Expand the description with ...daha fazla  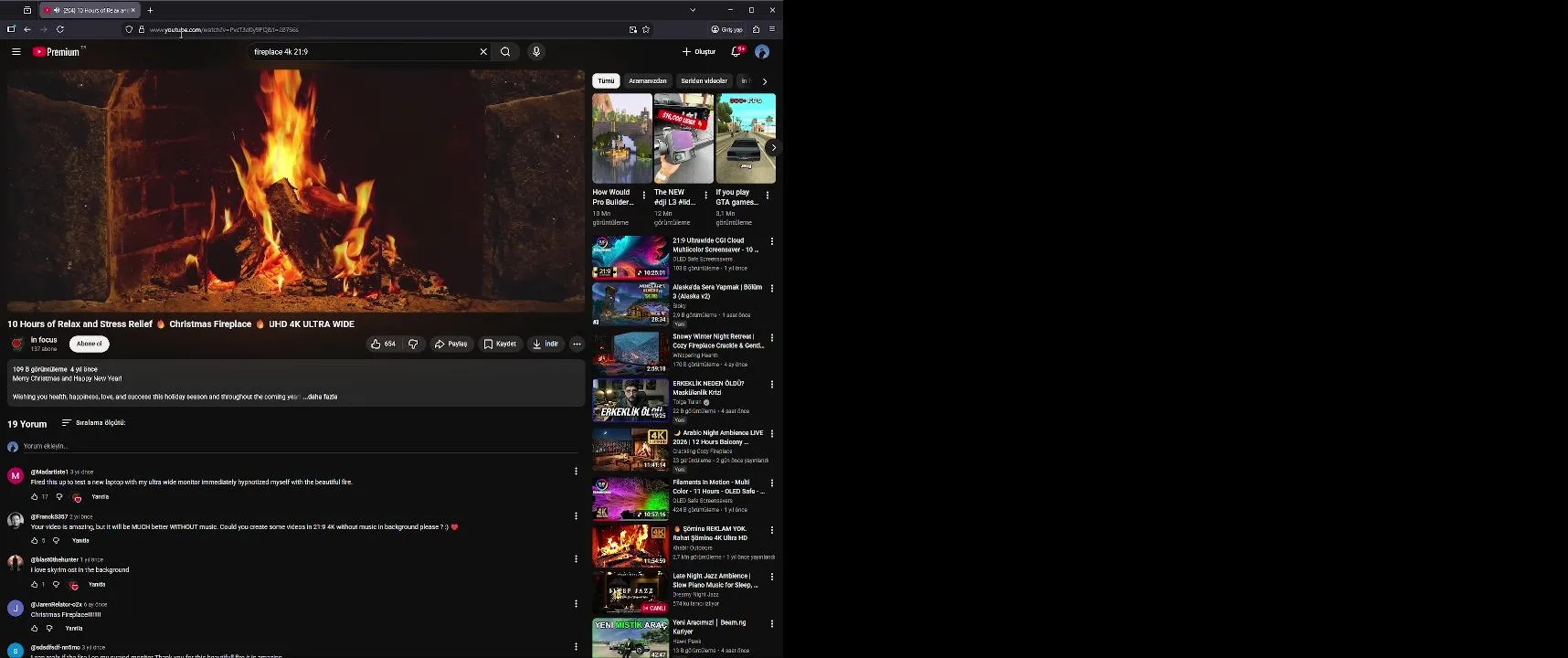[322, 397]
